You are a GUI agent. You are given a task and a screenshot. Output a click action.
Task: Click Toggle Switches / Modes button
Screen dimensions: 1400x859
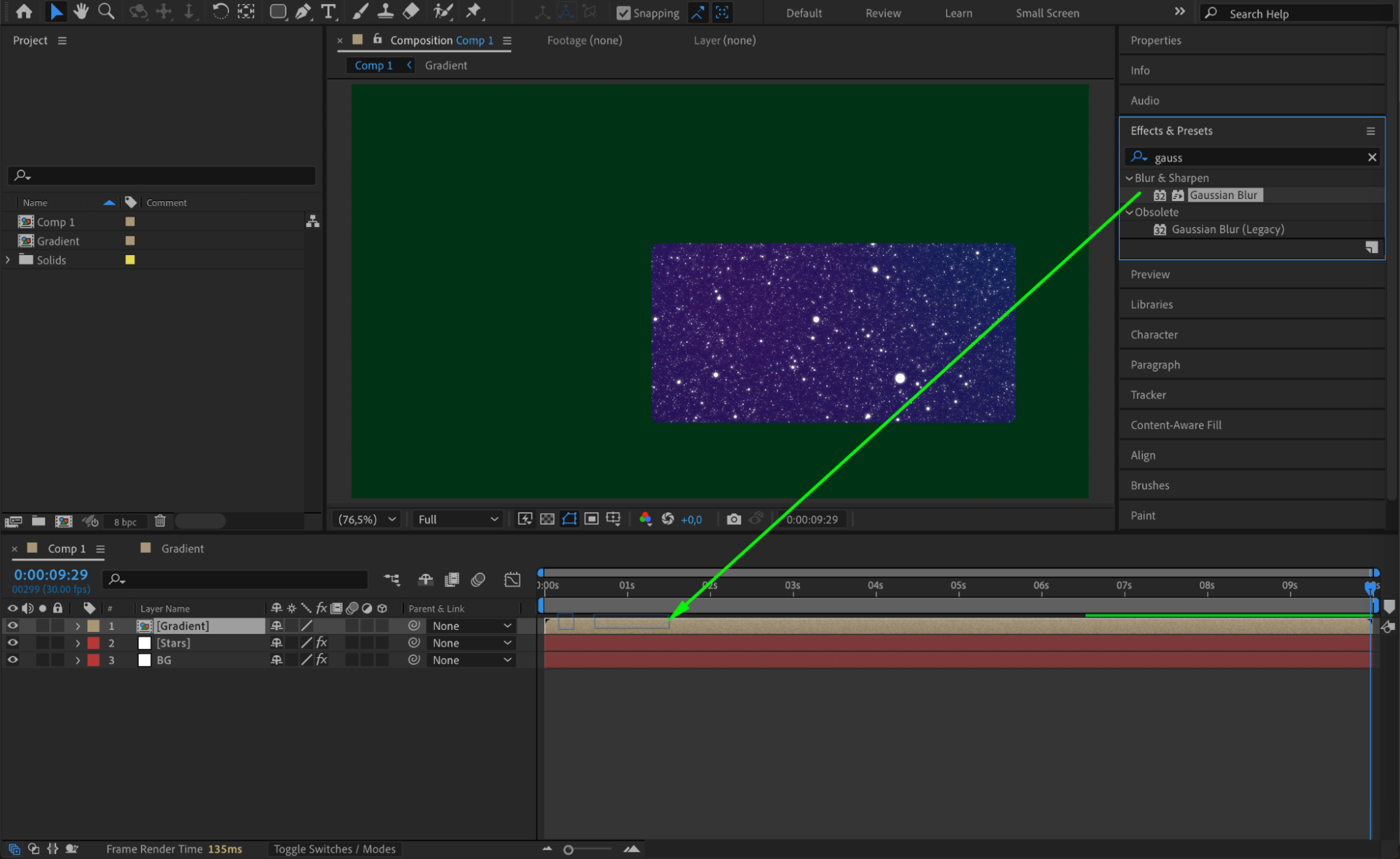coord(334,848)
